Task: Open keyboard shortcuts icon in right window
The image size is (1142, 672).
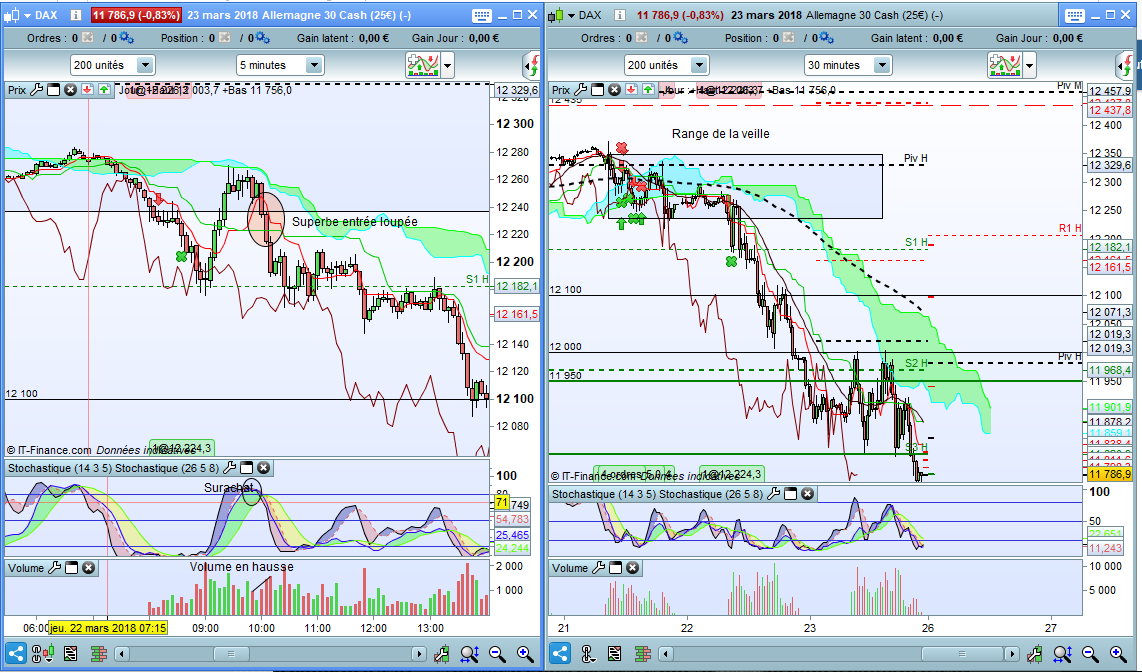Action: [x=1074, y=15]
